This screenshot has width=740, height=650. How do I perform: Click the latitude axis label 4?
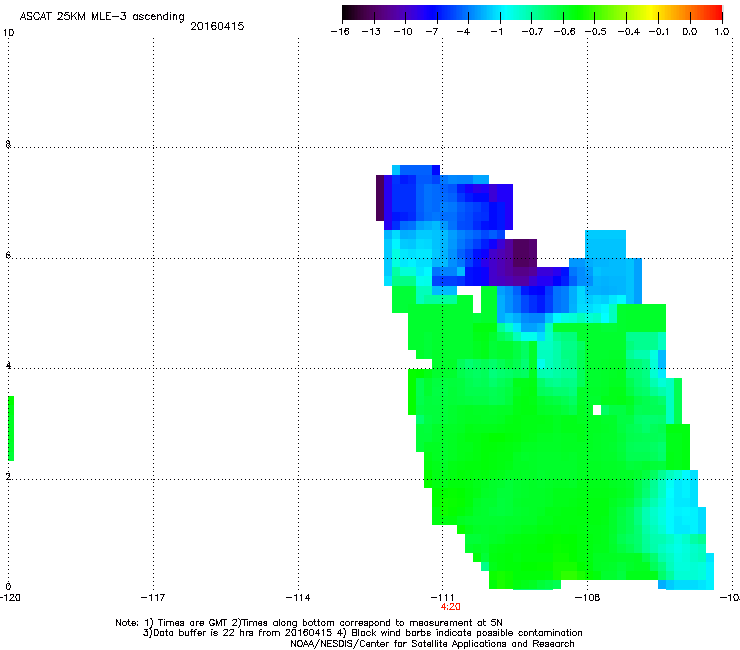[8, 366]
